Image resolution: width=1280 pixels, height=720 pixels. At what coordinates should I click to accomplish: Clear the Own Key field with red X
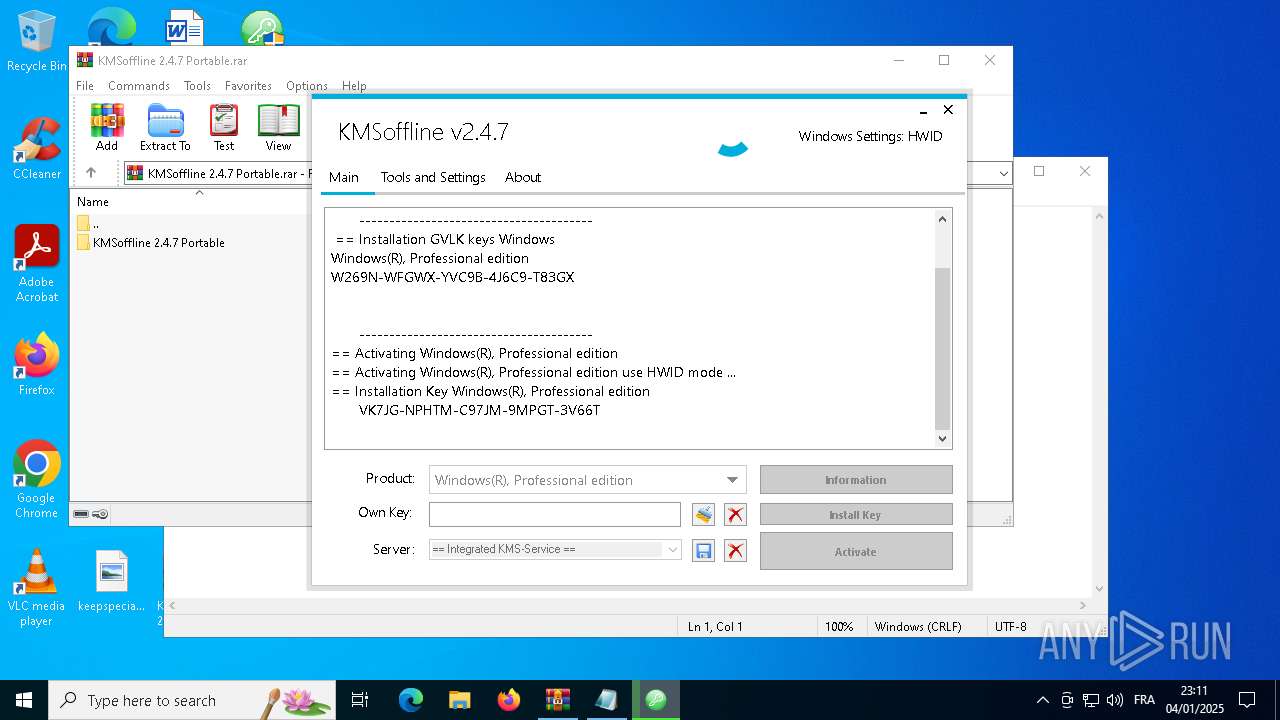point(735,515)
